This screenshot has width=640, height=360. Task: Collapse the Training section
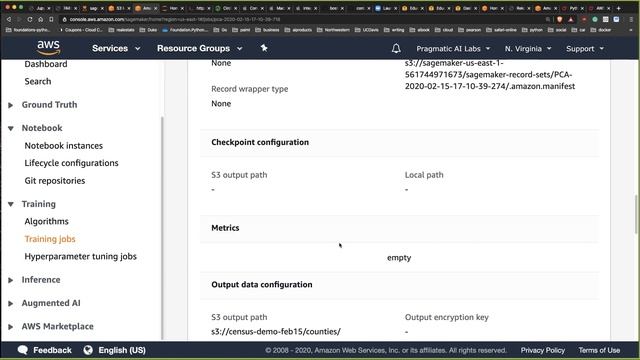(x=11, y=204)
